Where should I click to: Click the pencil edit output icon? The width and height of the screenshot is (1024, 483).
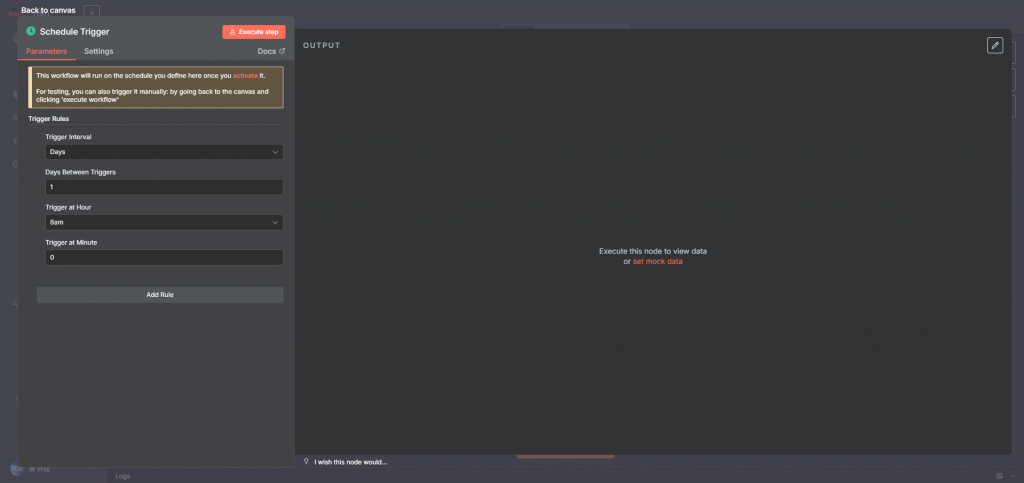pyautogui.click(x=995, y=45)
